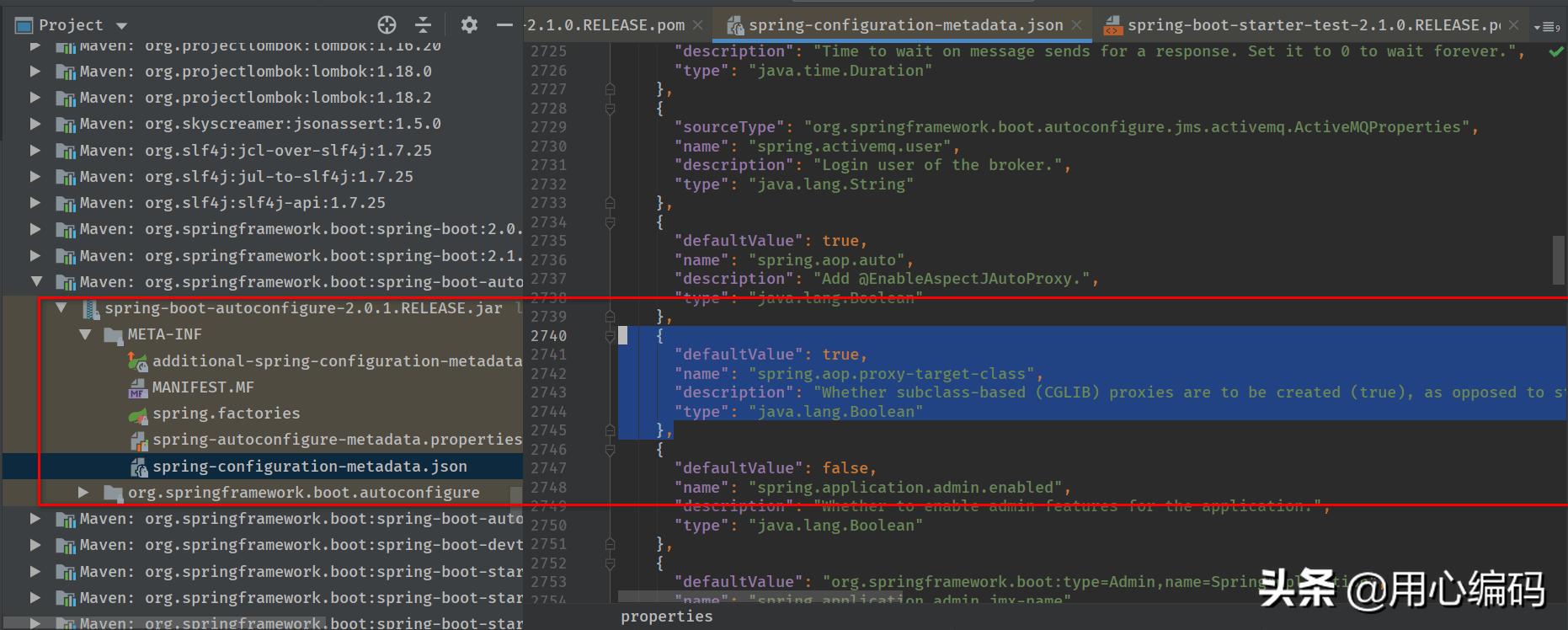Viewport: 1568px width, 630px height.
Task: Click the META-INF folder icon
Action: tap(114, 335)
